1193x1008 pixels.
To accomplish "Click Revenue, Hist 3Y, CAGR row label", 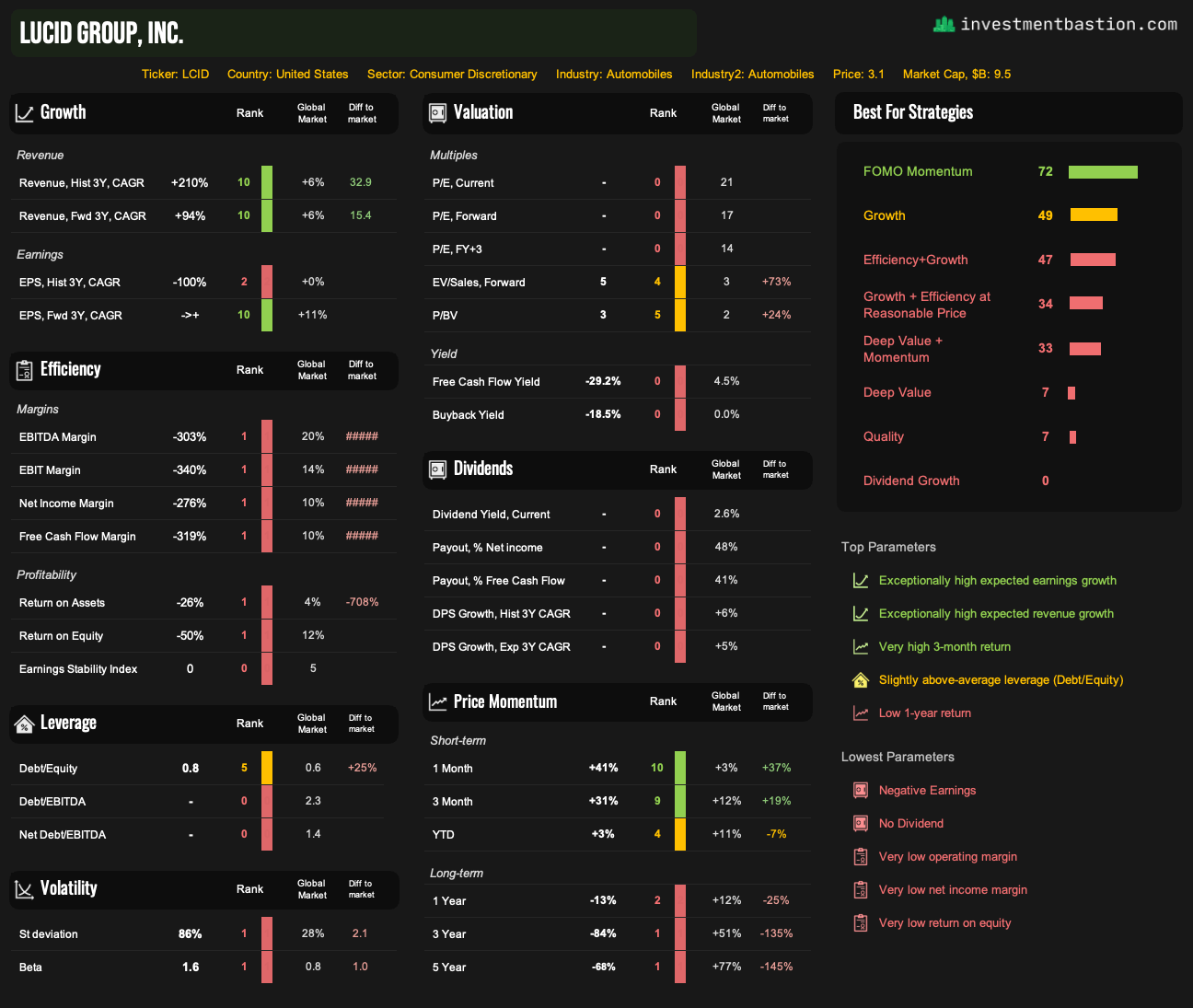I will (82, 183).
